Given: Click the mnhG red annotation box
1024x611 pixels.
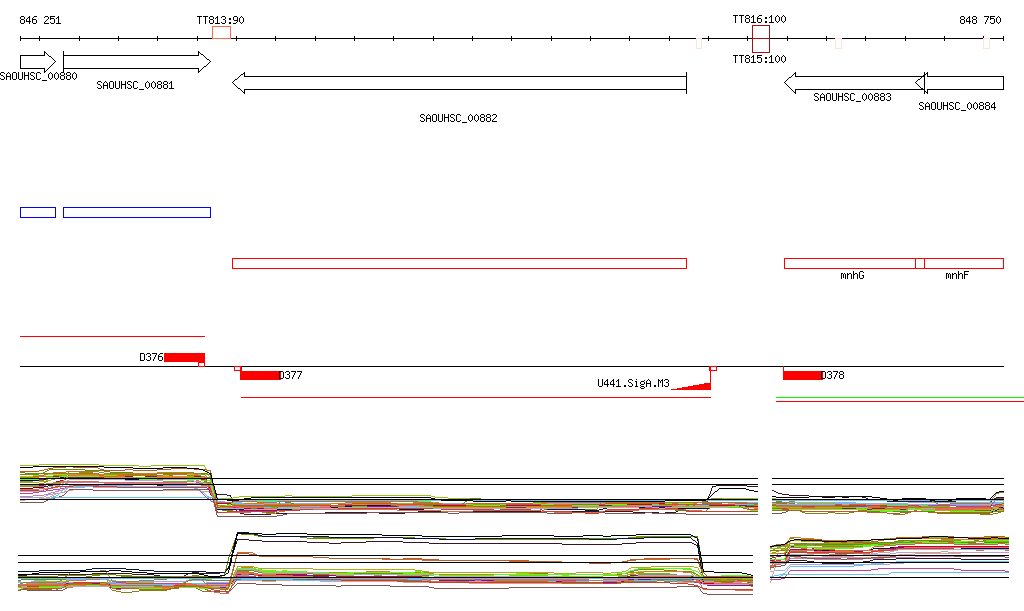Looking at the screenshot, I should coord(850,264).
